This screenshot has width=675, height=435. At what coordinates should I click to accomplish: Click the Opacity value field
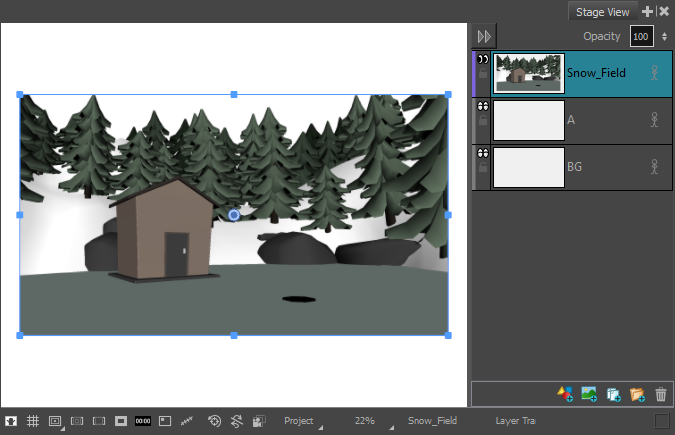click(x=640, y=37)
